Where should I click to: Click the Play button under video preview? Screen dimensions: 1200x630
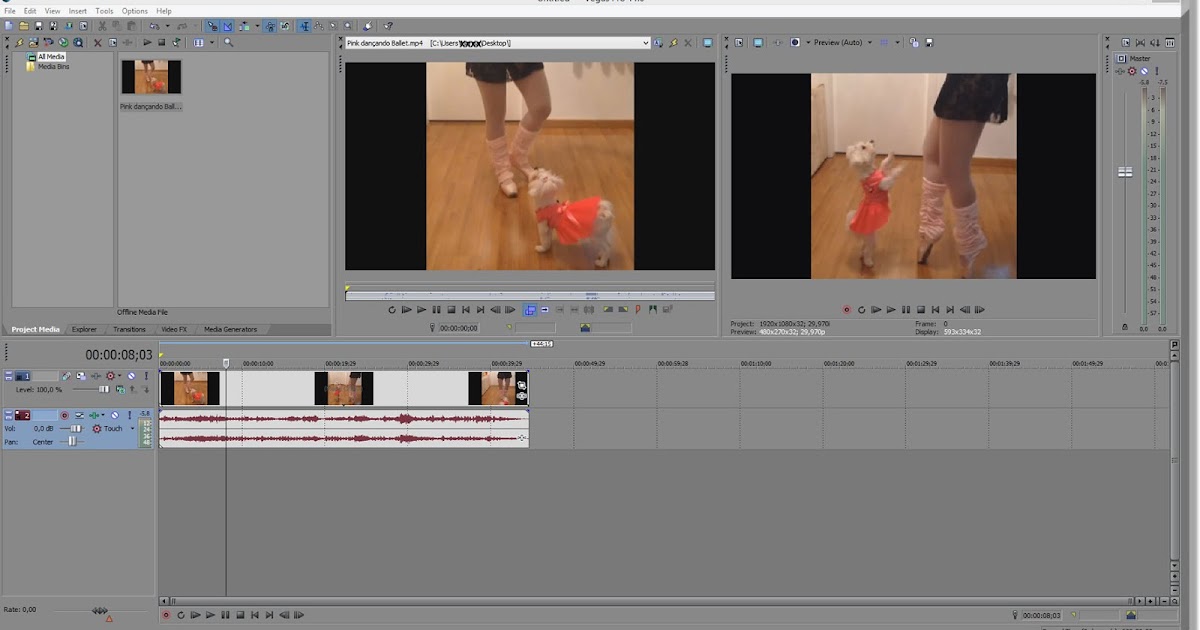point(891,310)
